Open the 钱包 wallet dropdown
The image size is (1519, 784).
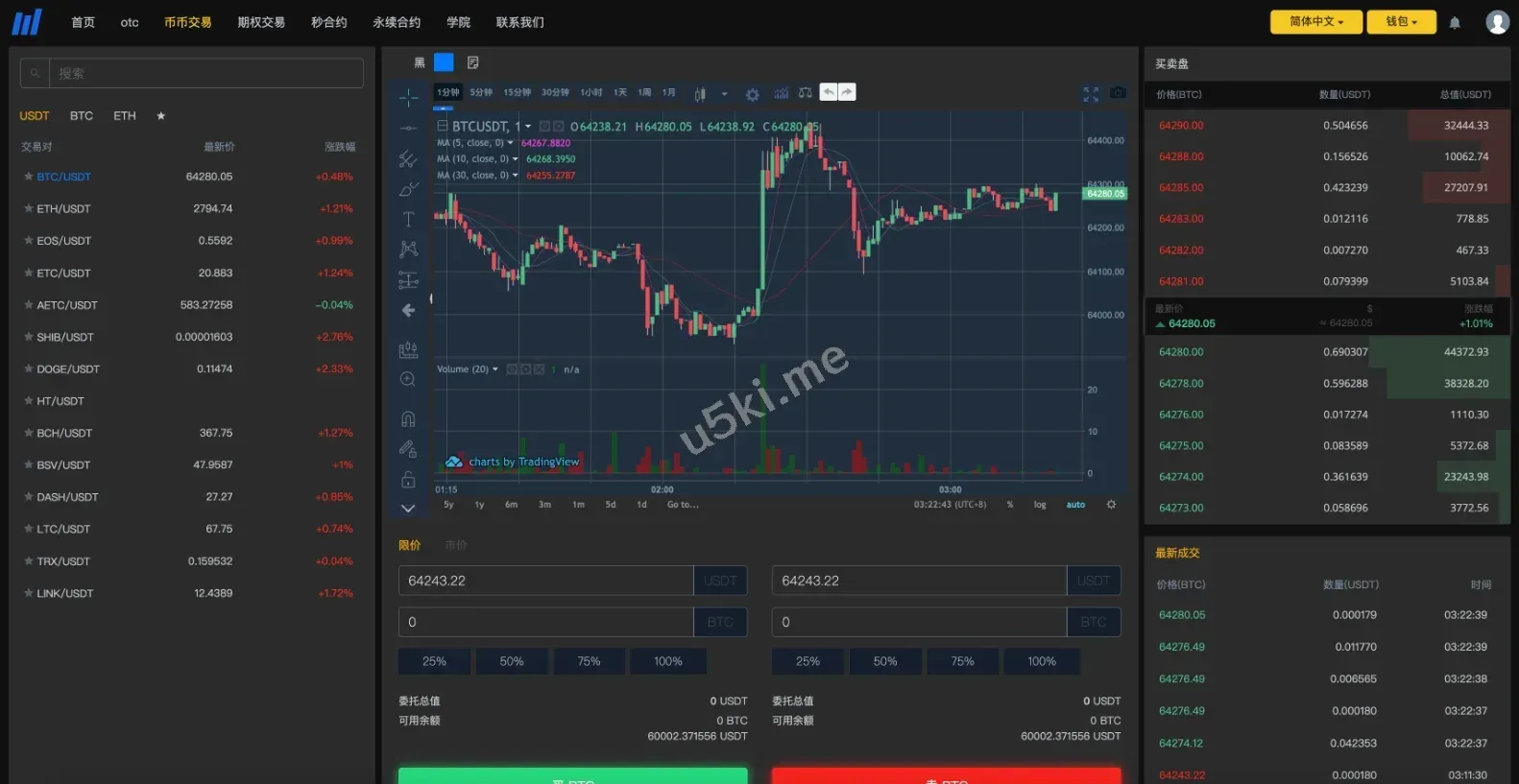click(x=1401, y=22)
